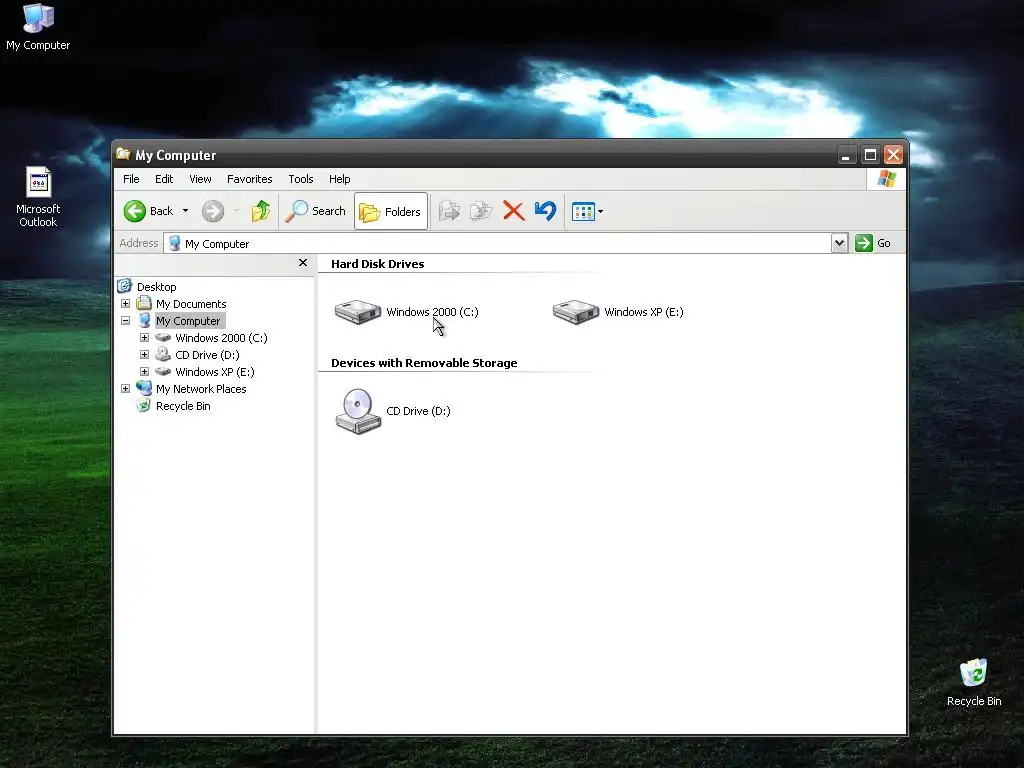Open the Views button menu
The image size is (1024, 768).
(587, 211)
